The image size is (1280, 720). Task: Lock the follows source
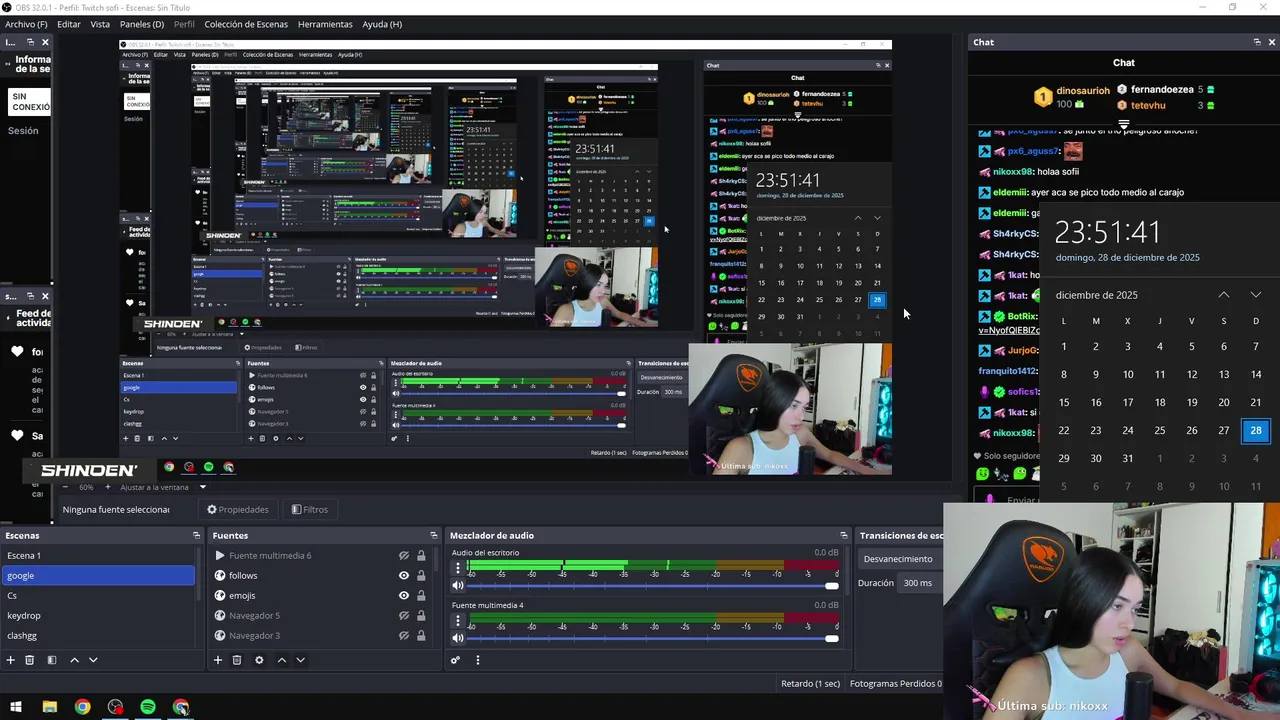tap(421, 576)
